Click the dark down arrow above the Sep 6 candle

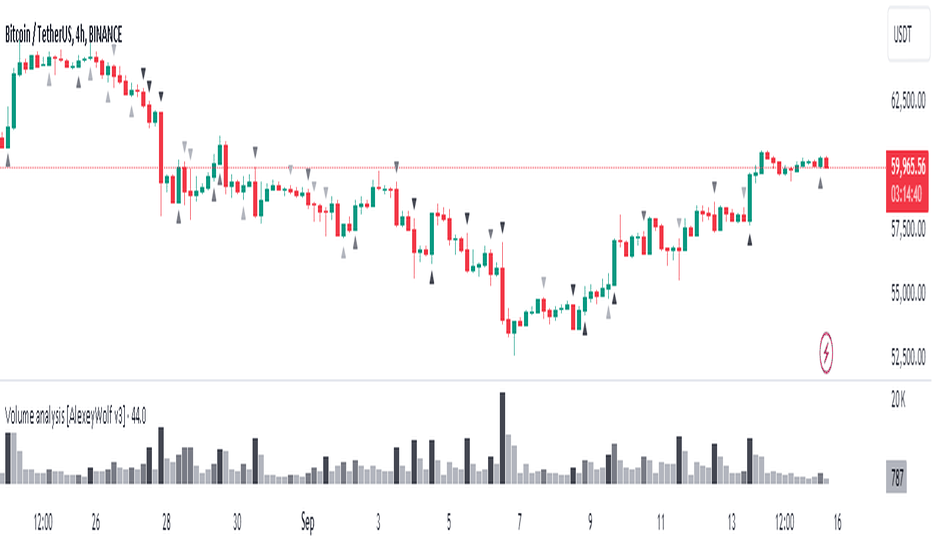tap(502, 227)
